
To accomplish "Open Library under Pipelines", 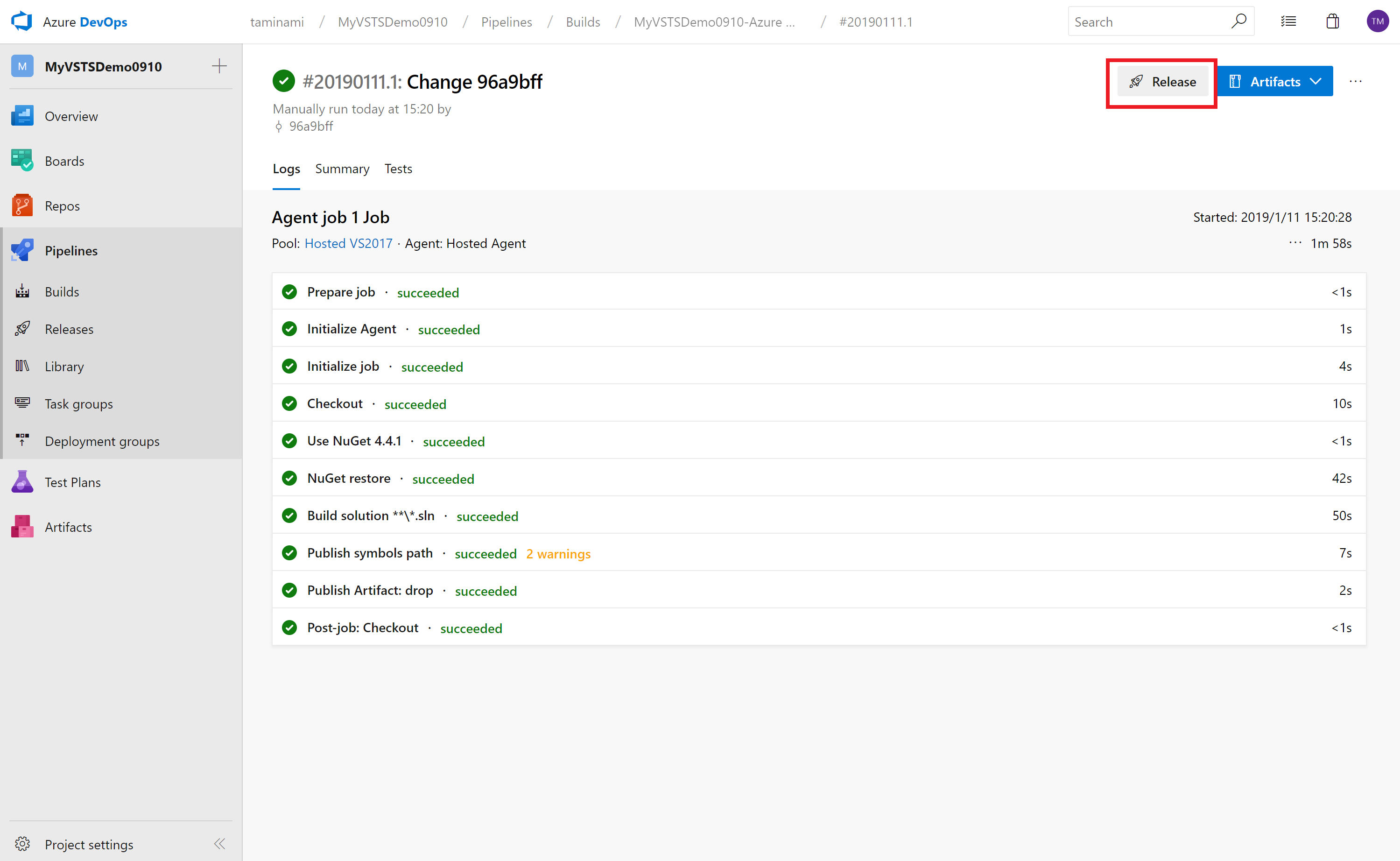I will coord(64,366).
